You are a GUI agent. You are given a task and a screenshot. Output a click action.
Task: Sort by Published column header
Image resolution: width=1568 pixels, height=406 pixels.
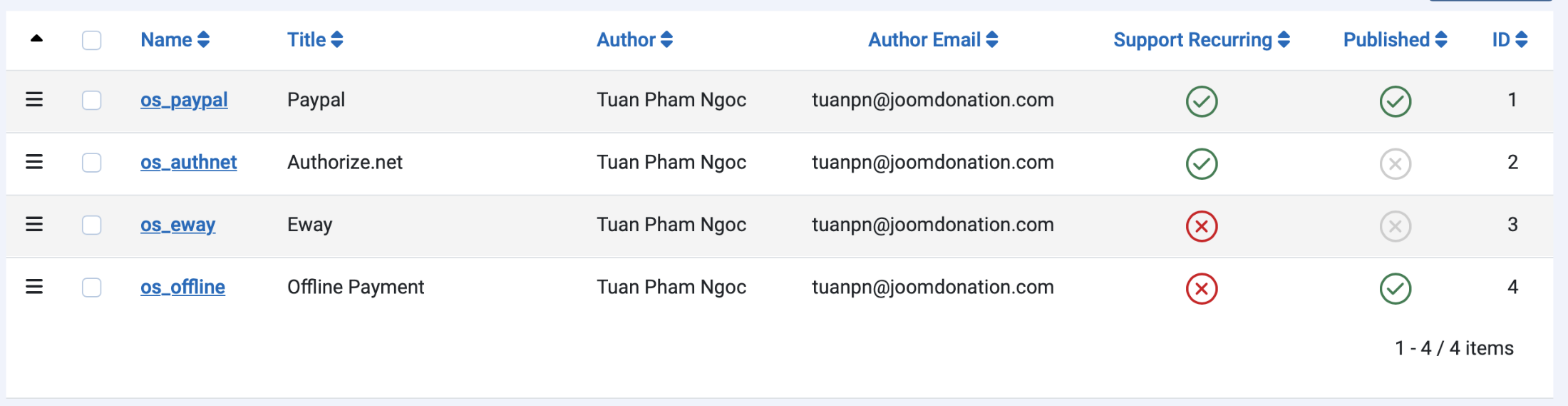[x=1396, y=40]
